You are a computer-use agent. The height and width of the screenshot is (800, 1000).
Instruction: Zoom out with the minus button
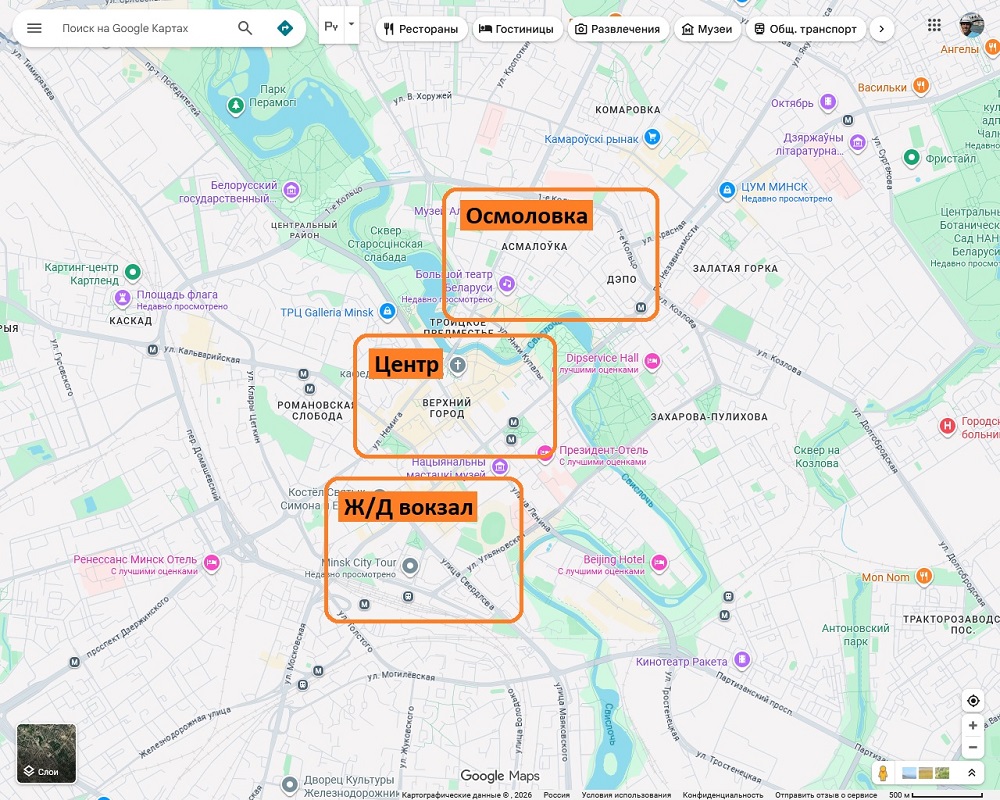click(973, 748)
